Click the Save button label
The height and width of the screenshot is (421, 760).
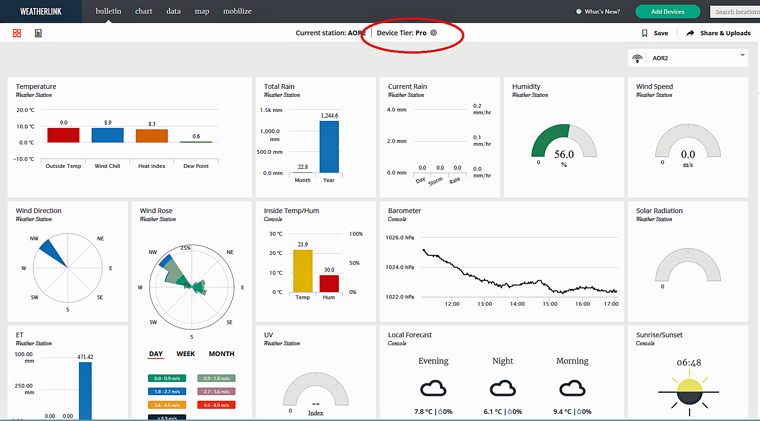coord(661,33)
